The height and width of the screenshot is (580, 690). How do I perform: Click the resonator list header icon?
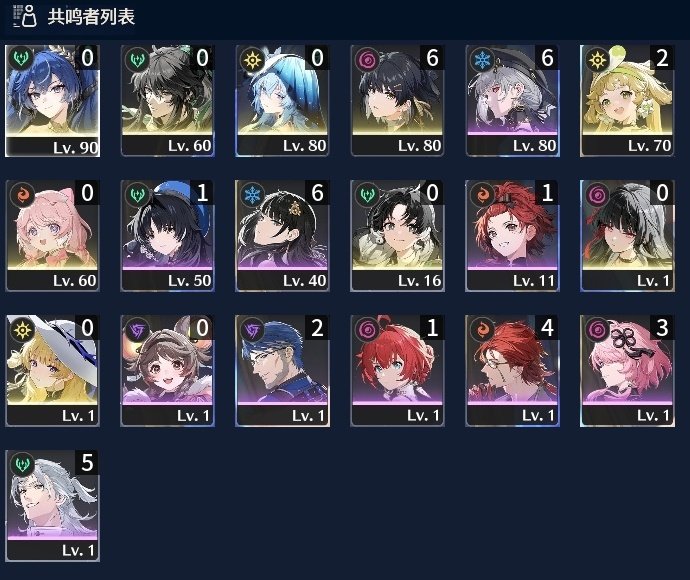[x=25, y=16]
